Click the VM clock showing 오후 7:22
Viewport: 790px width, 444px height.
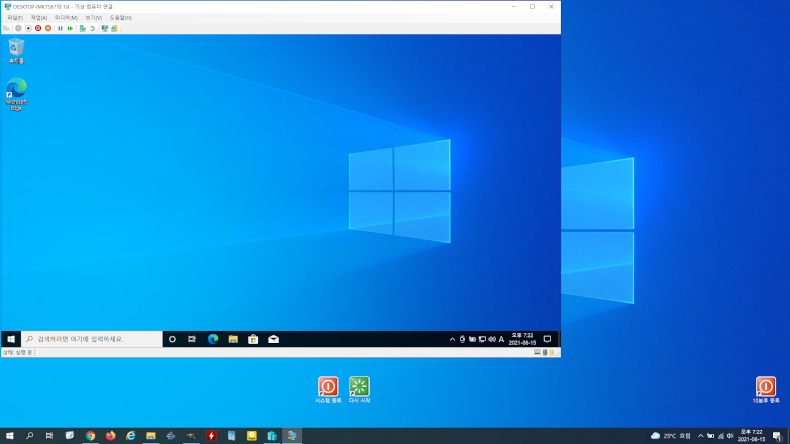click(x=522, y=339)
